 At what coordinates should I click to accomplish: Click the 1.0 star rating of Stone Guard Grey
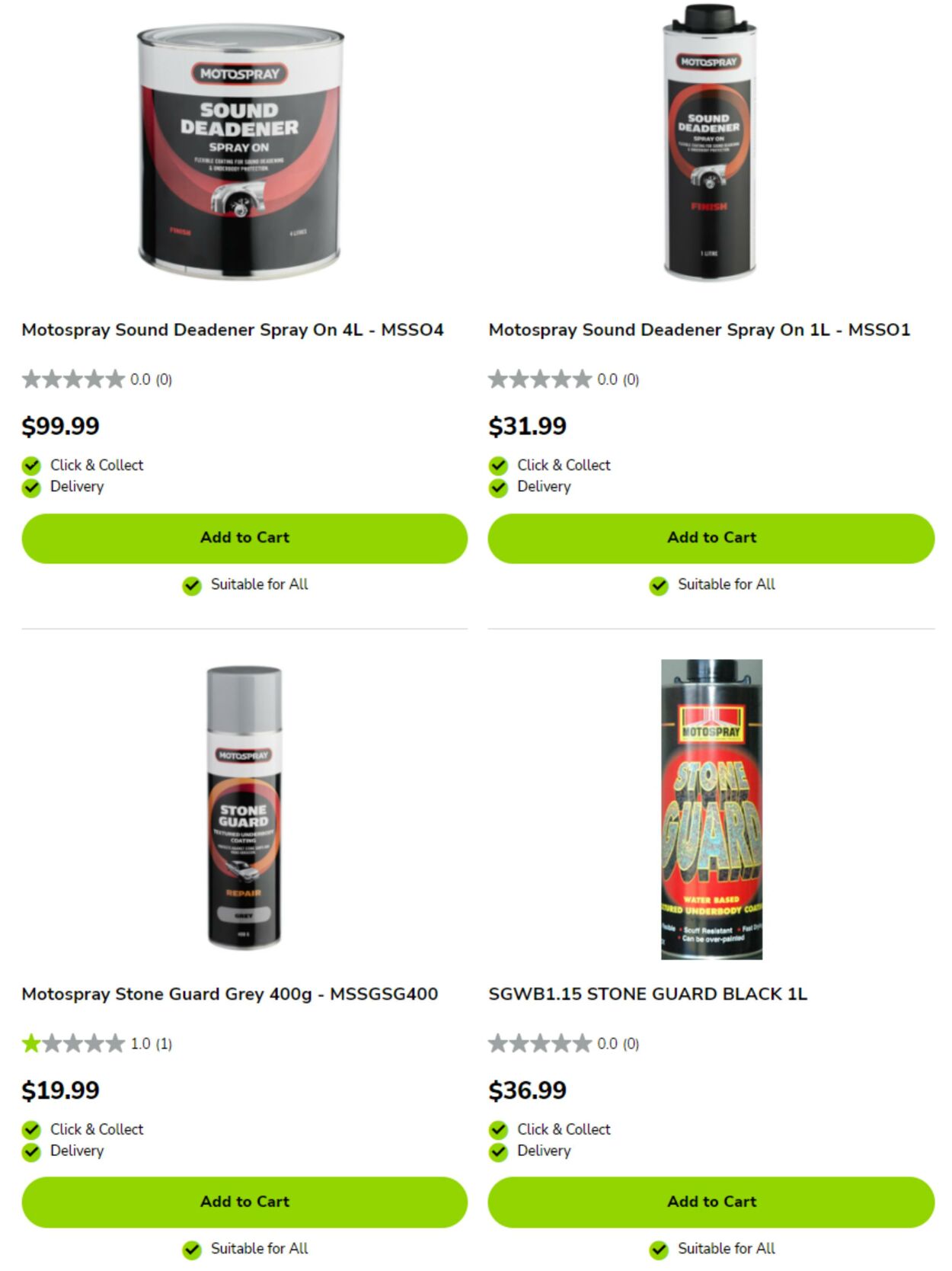point(73,1043)
